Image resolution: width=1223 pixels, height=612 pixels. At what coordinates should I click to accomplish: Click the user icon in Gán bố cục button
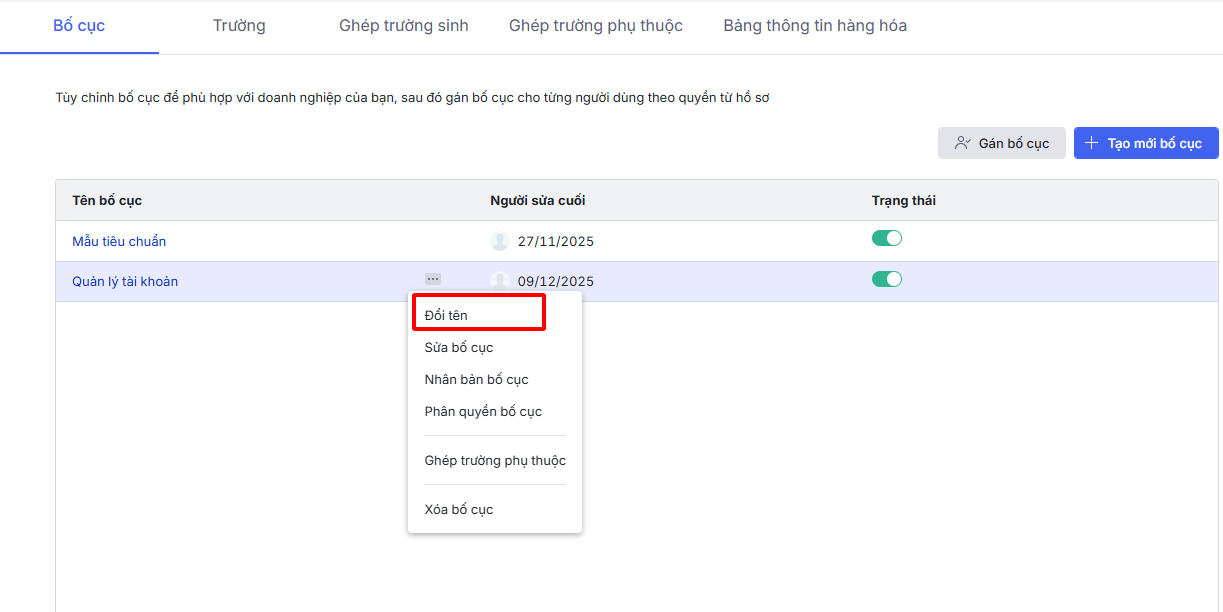[962, 143]
